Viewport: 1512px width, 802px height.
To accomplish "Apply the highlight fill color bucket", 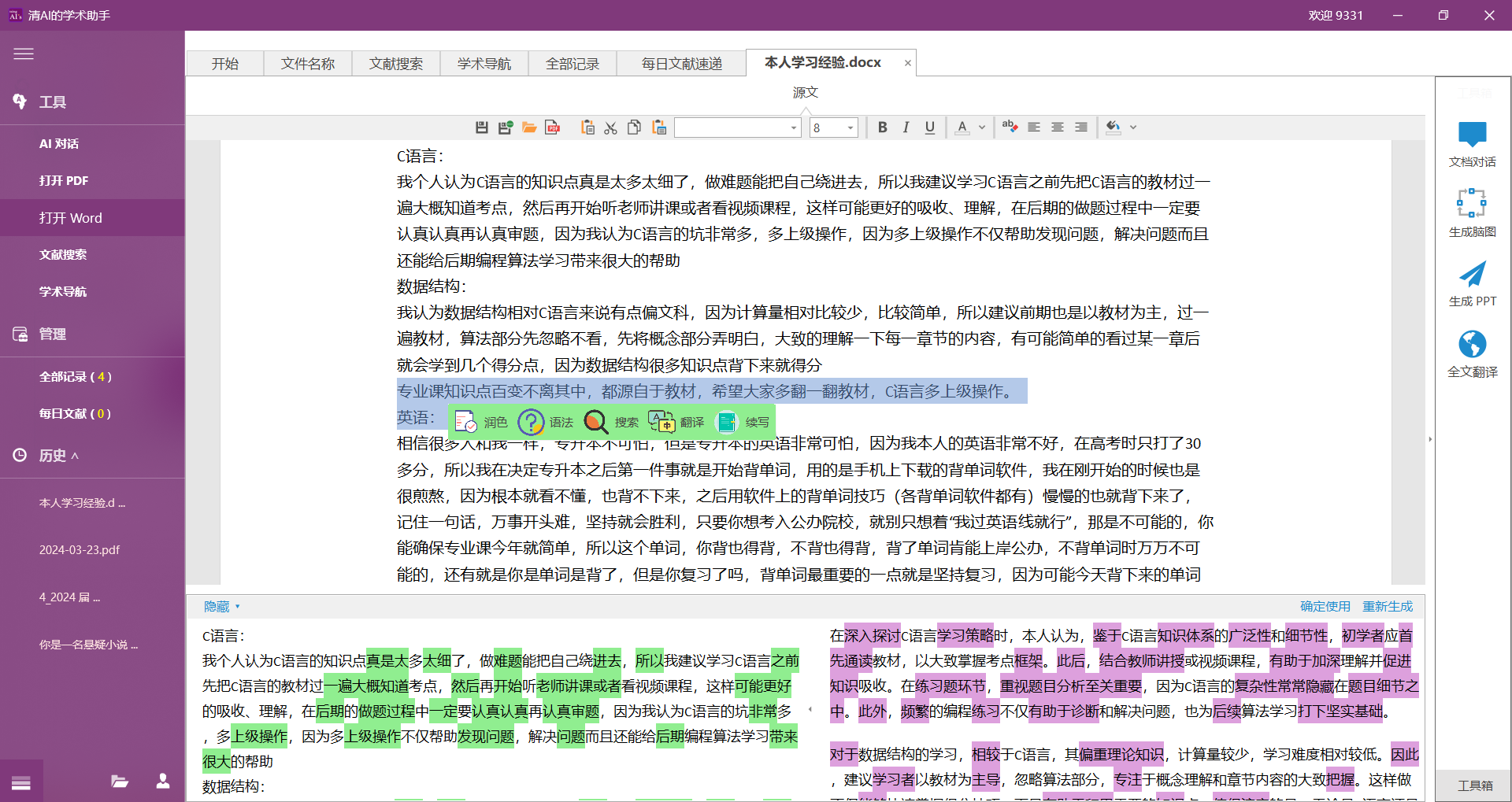I will (1114, 128).
